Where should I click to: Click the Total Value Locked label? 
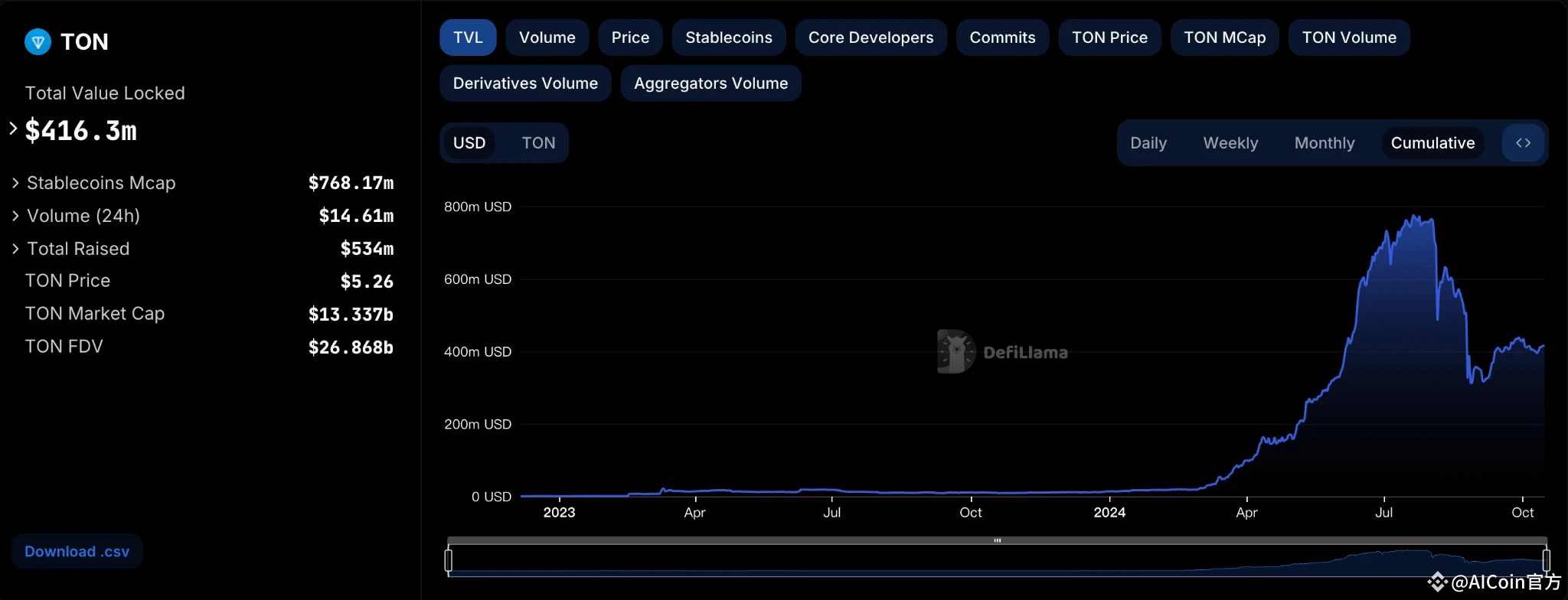click(105, 93)
